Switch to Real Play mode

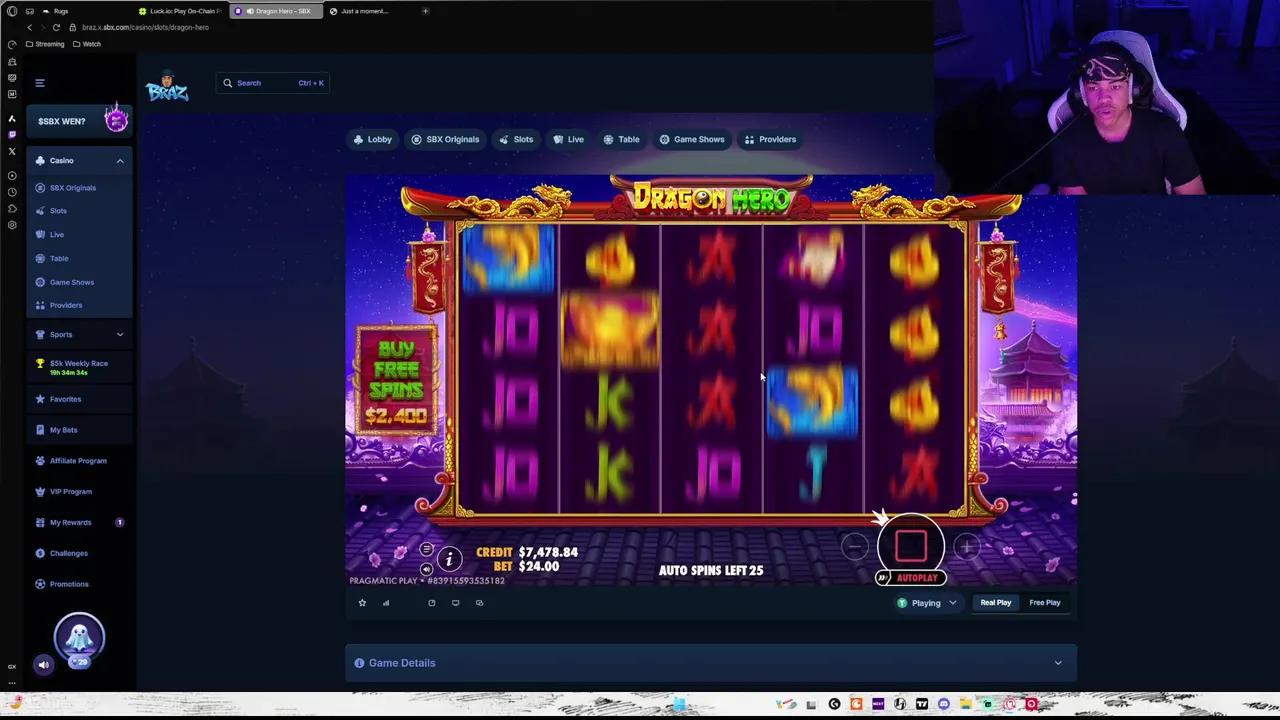tap(995, 603)
